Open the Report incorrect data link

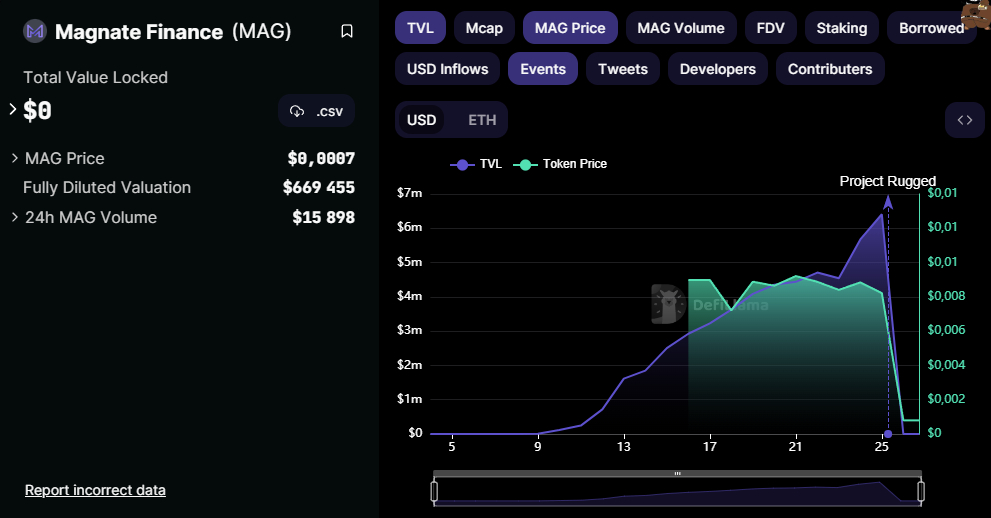95,490
